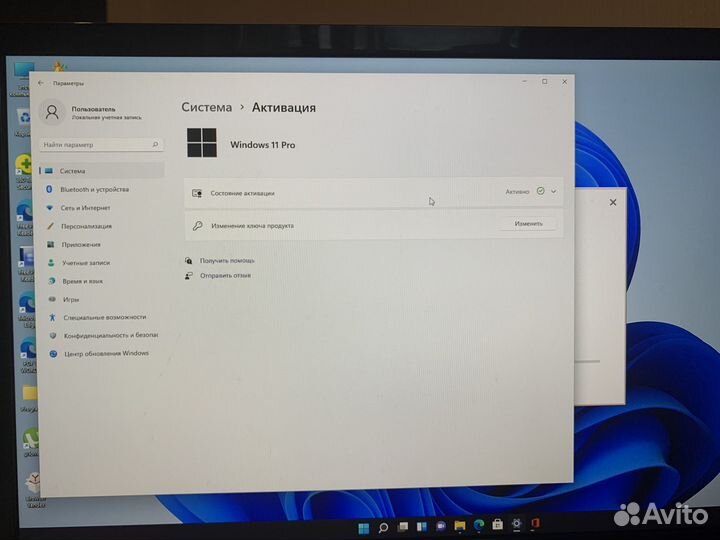Click the Windows logo beside edition name
Image resolution: width=720 pixels, height=540 pixels.
tap(202, 143)
